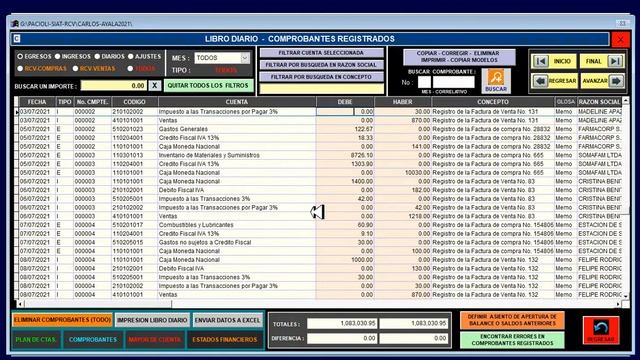Open the PLAN DE CTAS. tab
This screenshot has height=360, width=640.
tap(36, 340)
